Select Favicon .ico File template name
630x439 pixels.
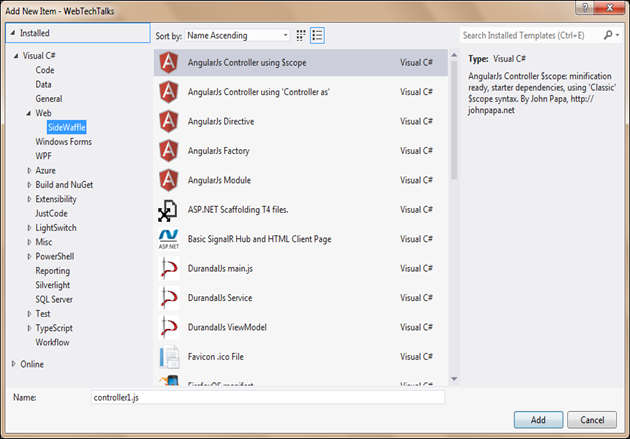pos(215,357)
